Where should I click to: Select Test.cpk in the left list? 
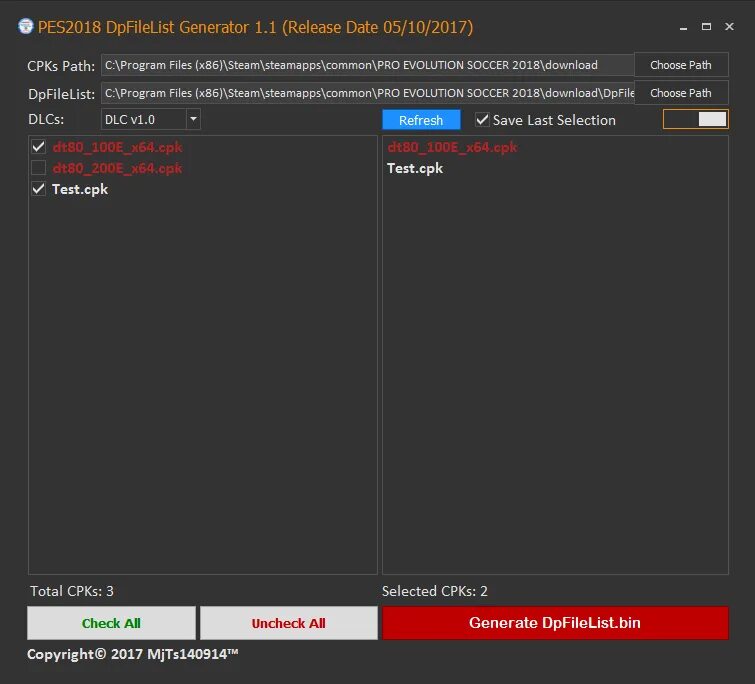coord(80,189)
